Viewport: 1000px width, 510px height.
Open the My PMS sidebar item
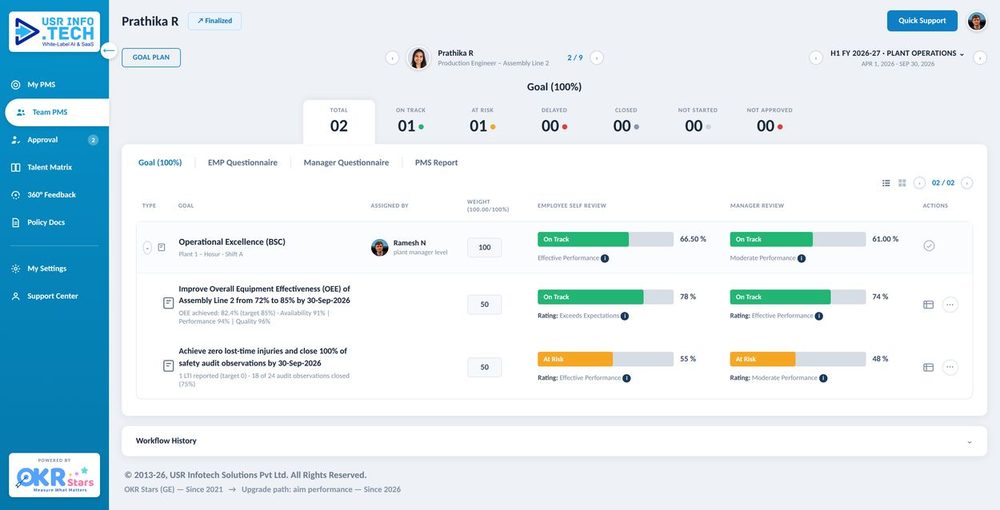41,85
